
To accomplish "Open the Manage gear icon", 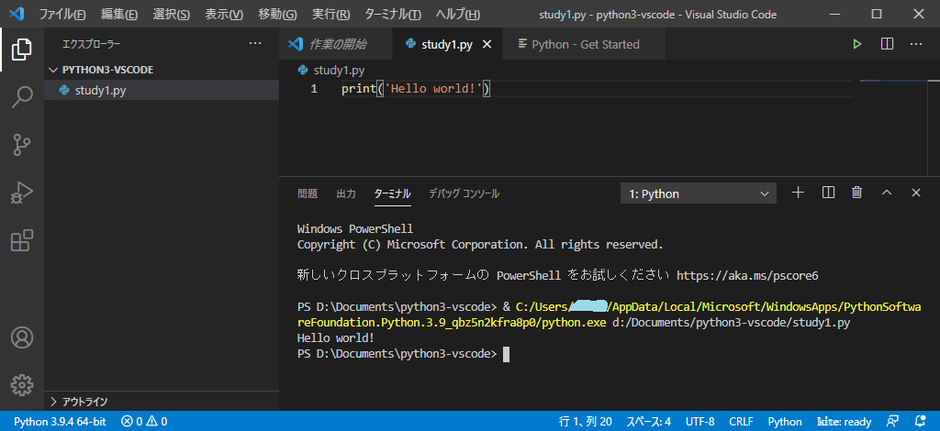I will pyautogui.click(x=22, y=384).
